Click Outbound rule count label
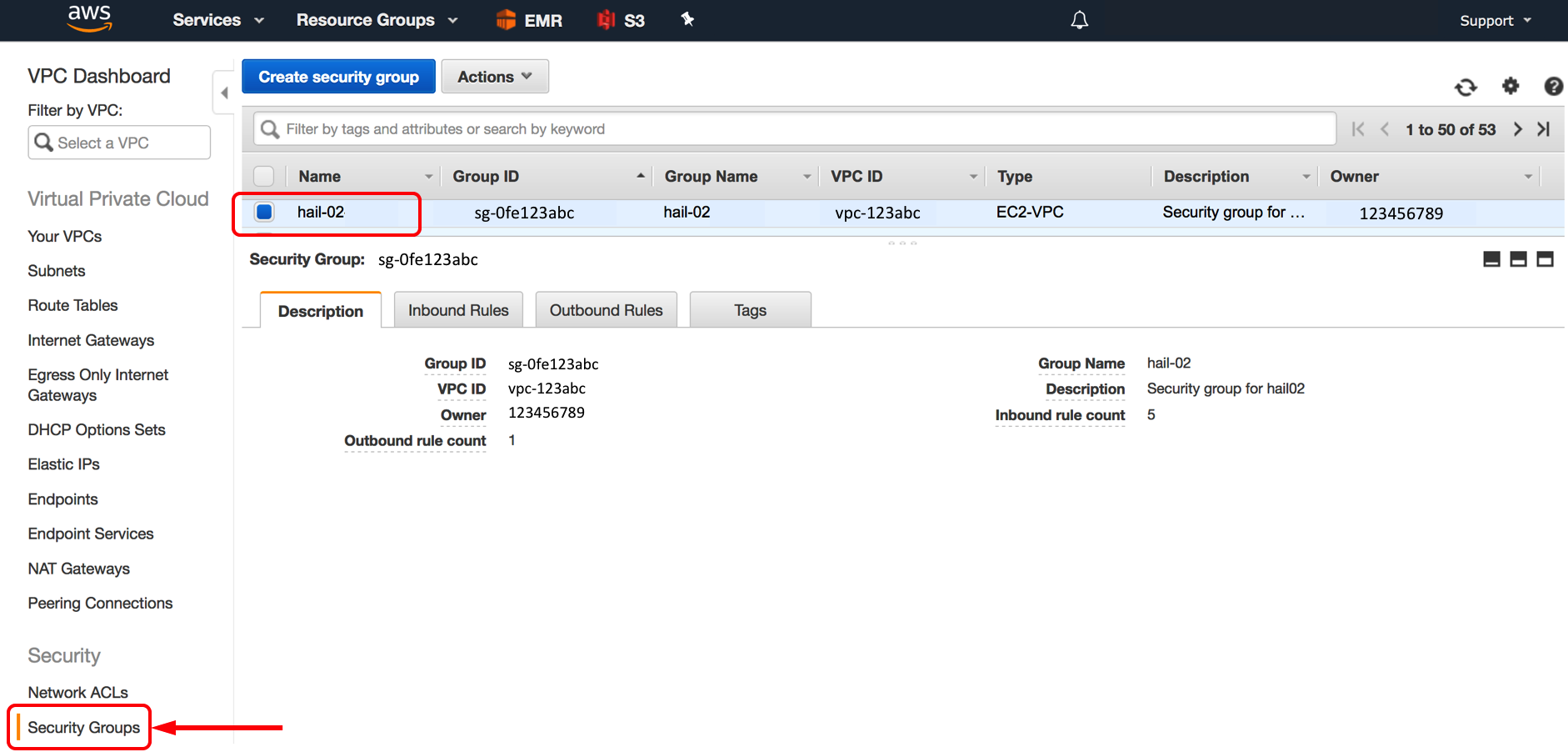This screenshot has height=752, width=1568. click(x=415, y=441)
